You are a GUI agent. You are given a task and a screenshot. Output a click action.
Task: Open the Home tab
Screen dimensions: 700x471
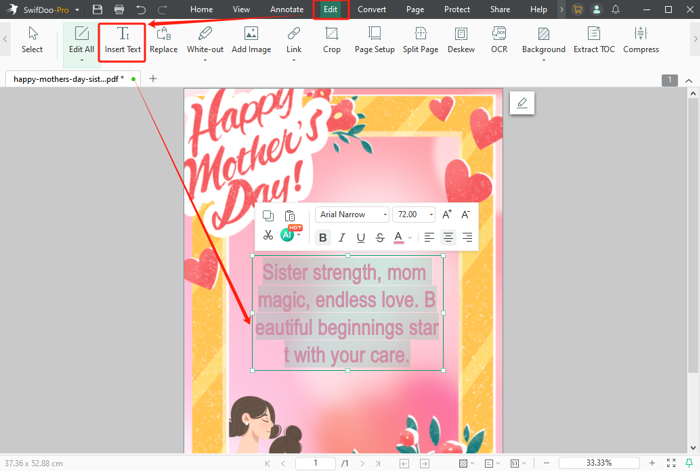tap(201, 9)
